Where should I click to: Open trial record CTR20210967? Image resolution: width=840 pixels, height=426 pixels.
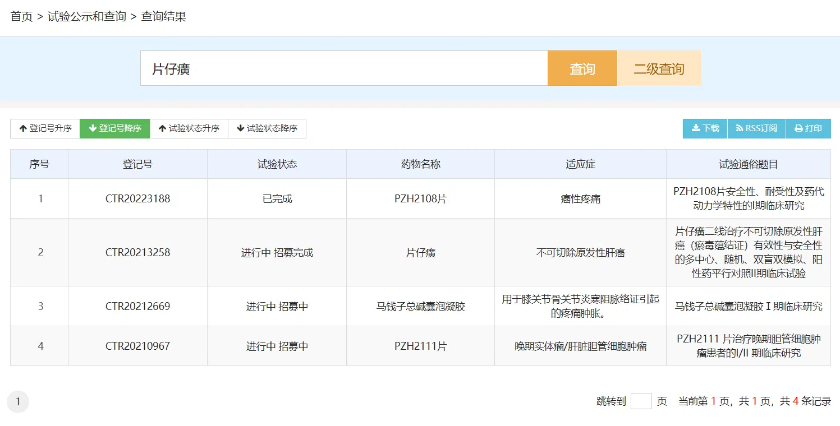[138, 346]
